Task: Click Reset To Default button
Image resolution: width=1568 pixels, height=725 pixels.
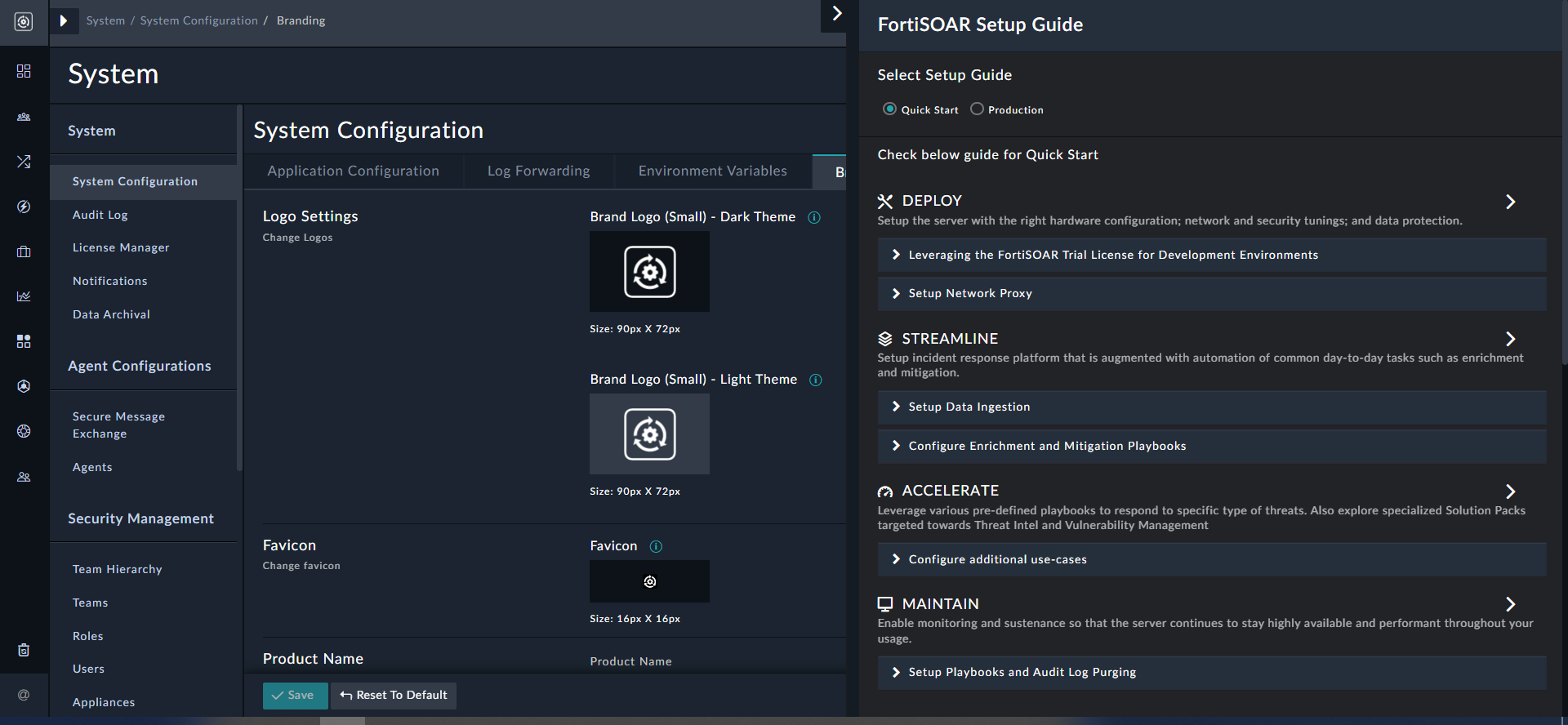Action: [394, 696]
